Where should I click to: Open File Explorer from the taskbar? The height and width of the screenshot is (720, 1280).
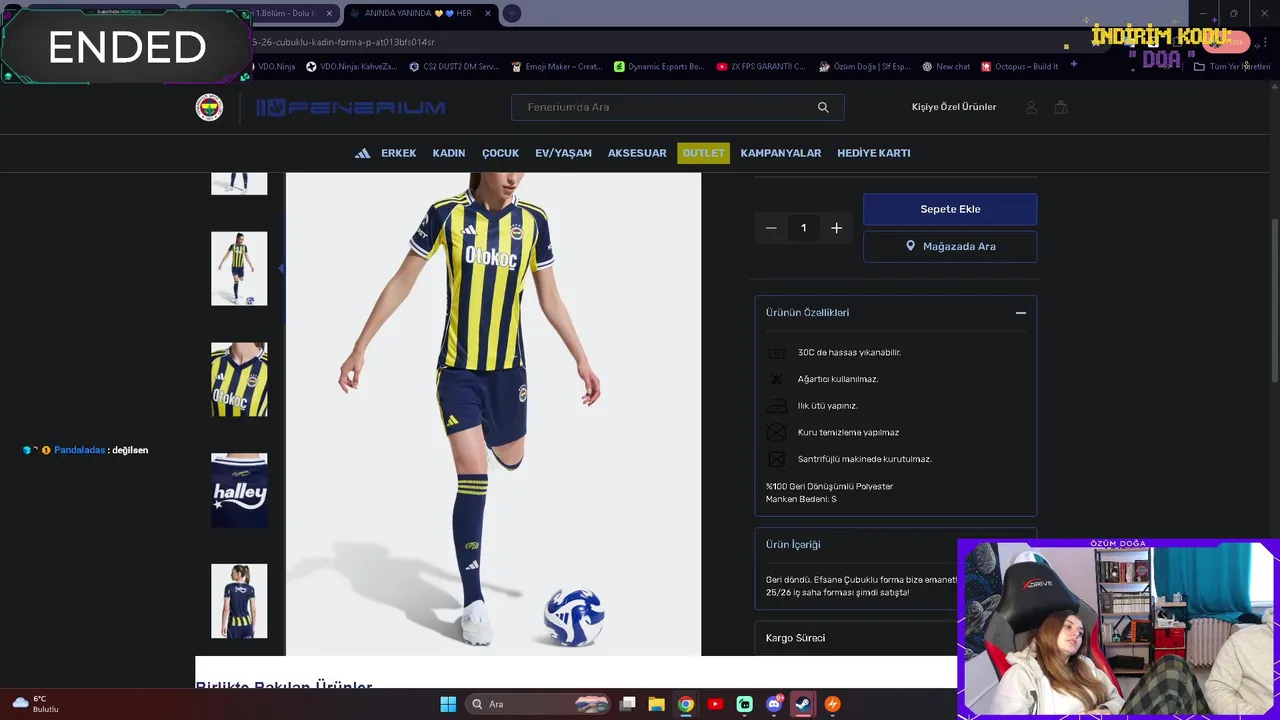pos(657,704)
